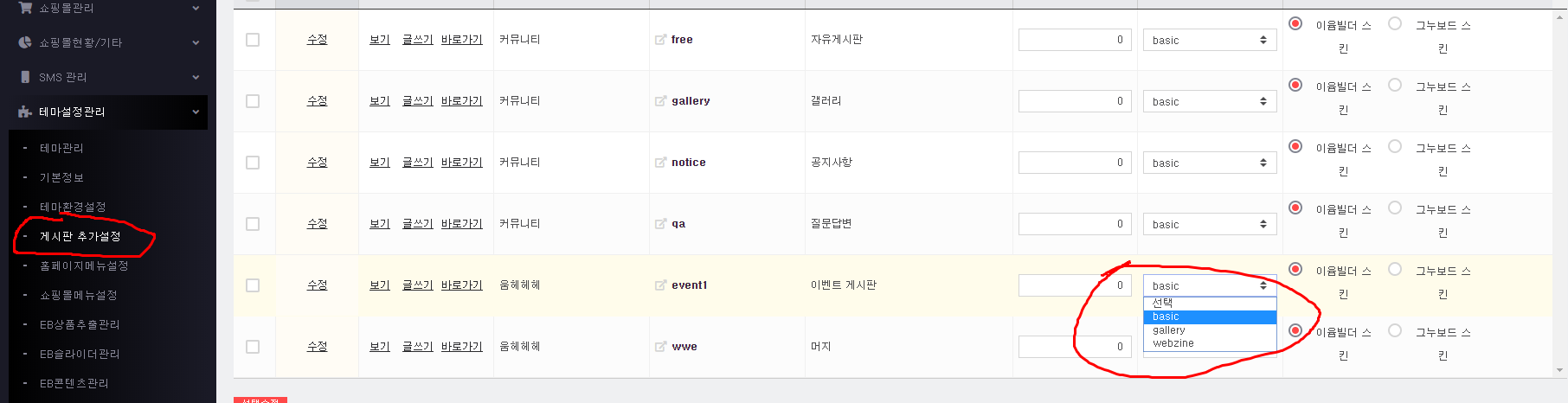This screenshot has height=403, width=1568.
Task: Open link icon next to event1
Action: point(660,285)
